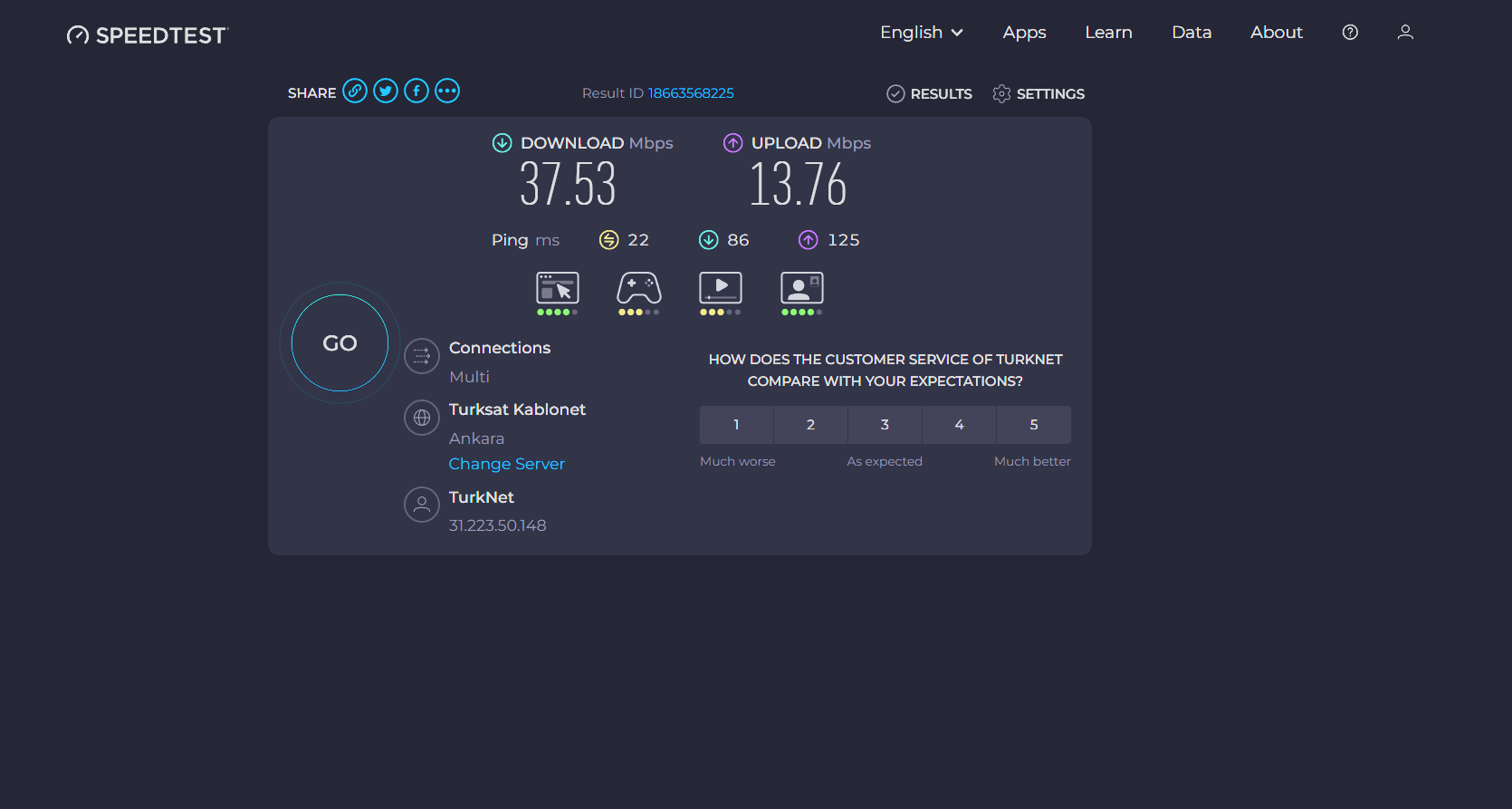Rate customer service 1, much worse
Screen dimensions: 1512x809
click(x=737, y=425)
